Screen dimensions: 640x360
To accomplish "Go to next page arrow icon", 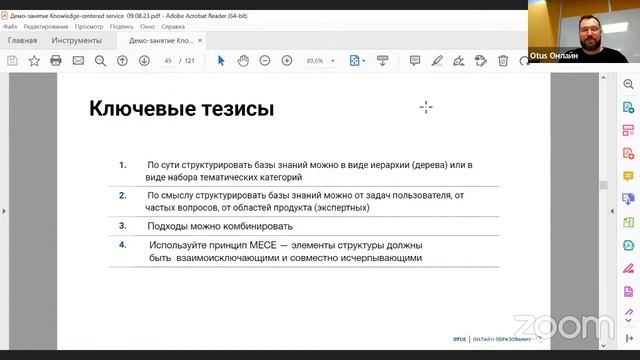I will tap(144, 61).
